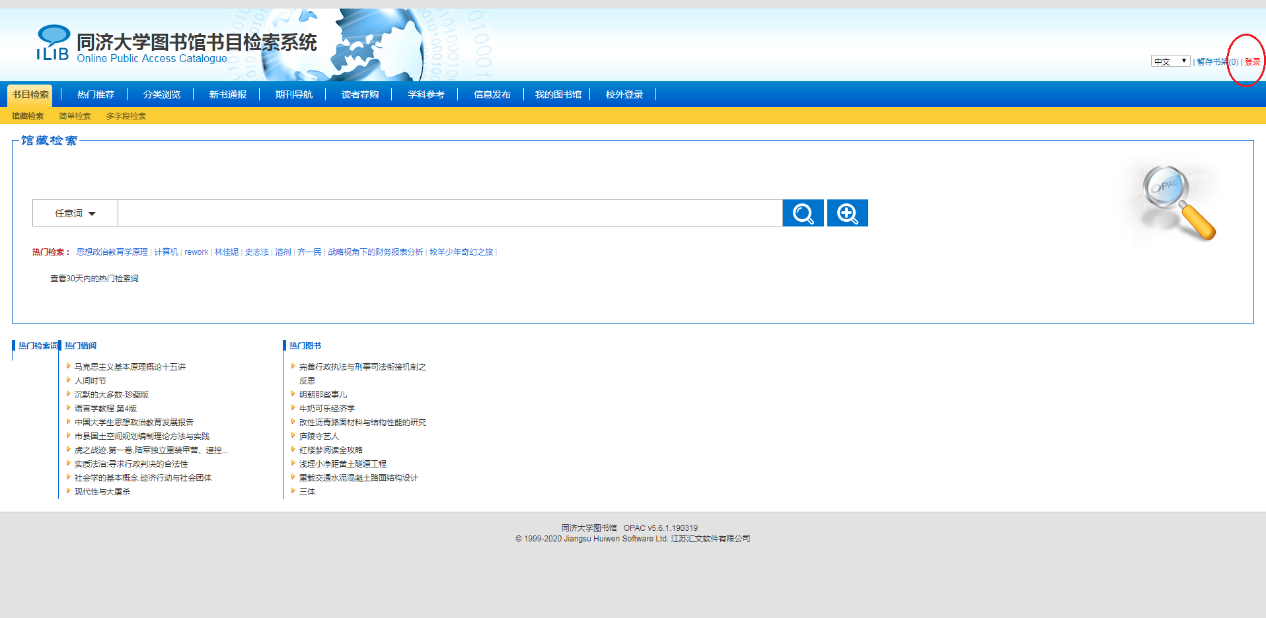The image size is (1266, 618).
Task: Click the 登录 login link
Action: tap(1253, 62)
